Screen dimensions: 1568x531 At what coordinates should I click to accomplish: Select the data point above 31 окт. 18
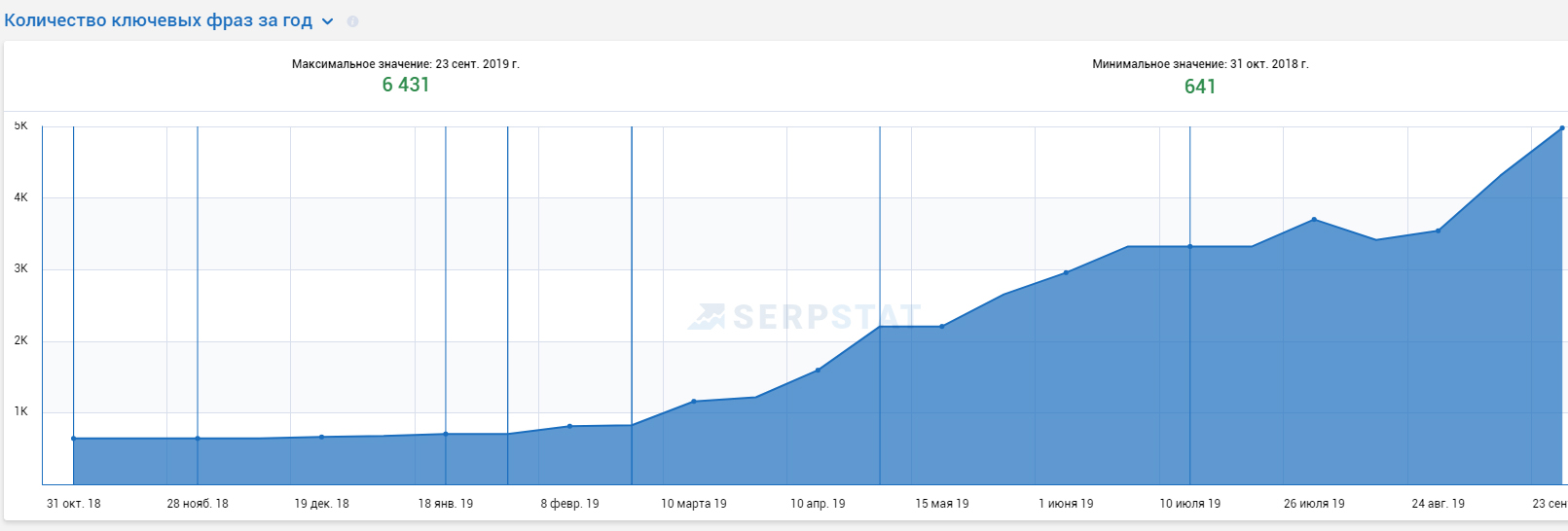pos(74,439)
